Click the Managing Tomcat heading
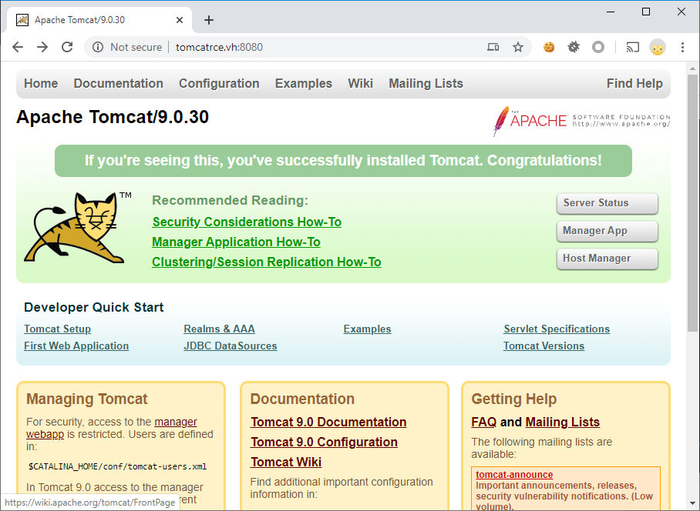The width and height of the screenshot is (700, 511). (x=87, y=399)
